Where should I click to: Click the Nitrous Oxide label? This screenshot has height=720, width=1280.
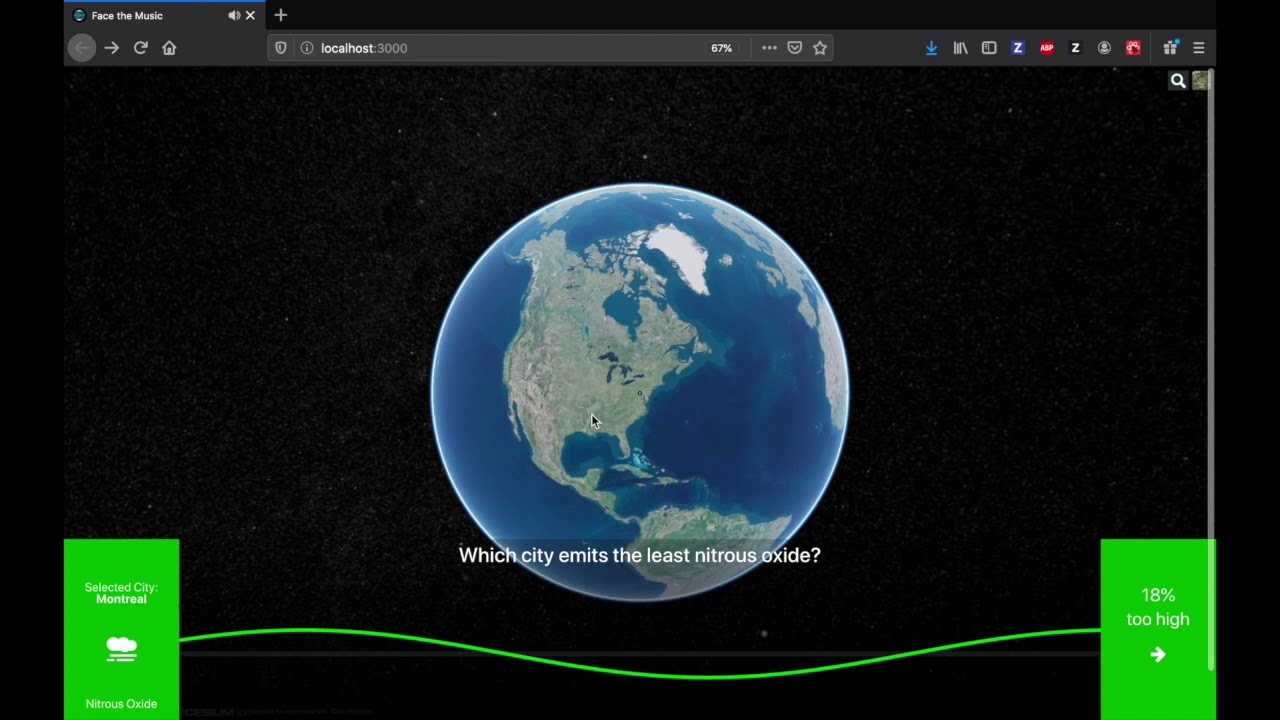[x=121, y=704]
